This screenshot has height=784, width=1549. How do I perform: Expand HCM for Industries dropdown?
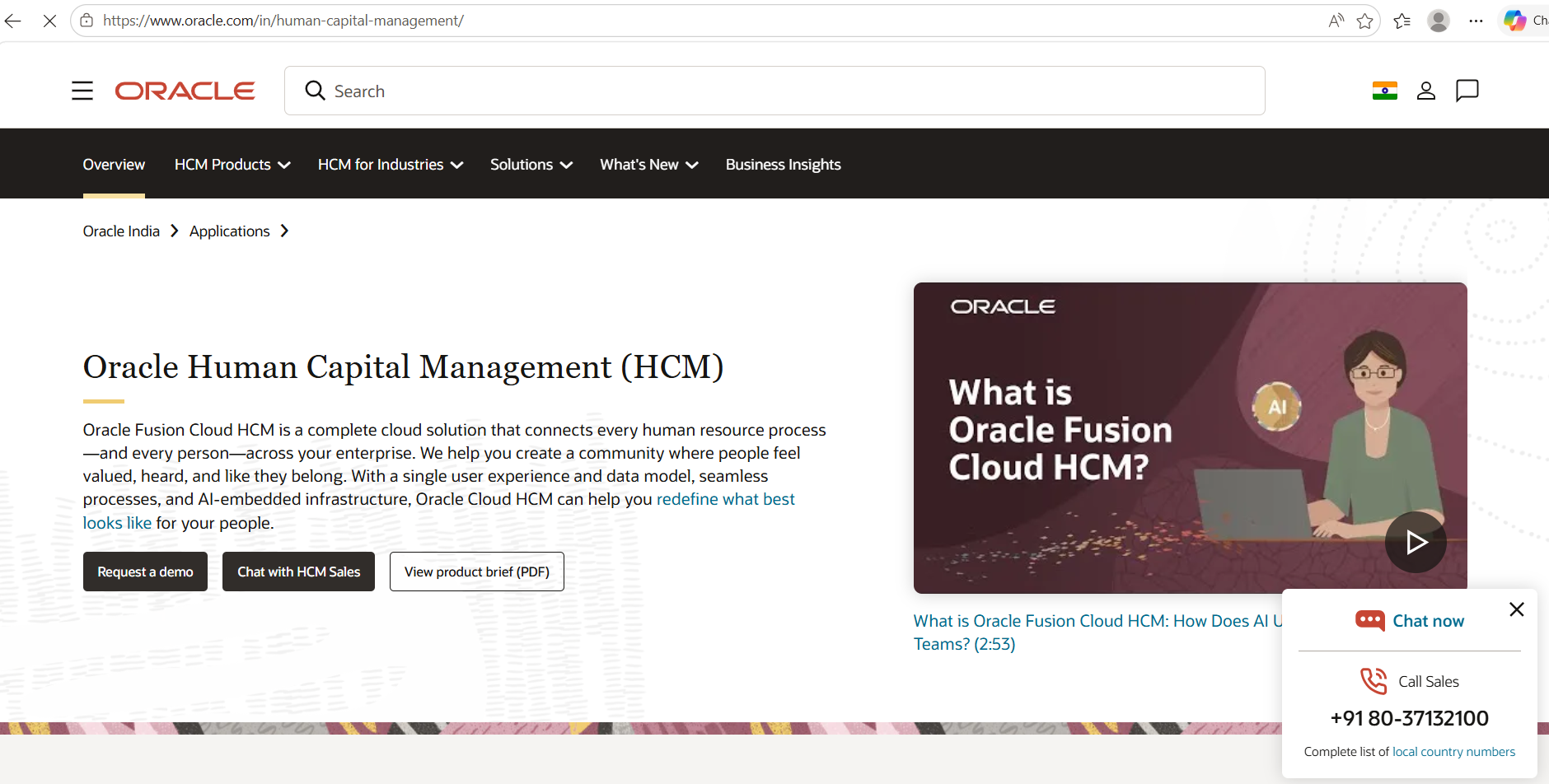pyautogui.click(x=391, y=165)
